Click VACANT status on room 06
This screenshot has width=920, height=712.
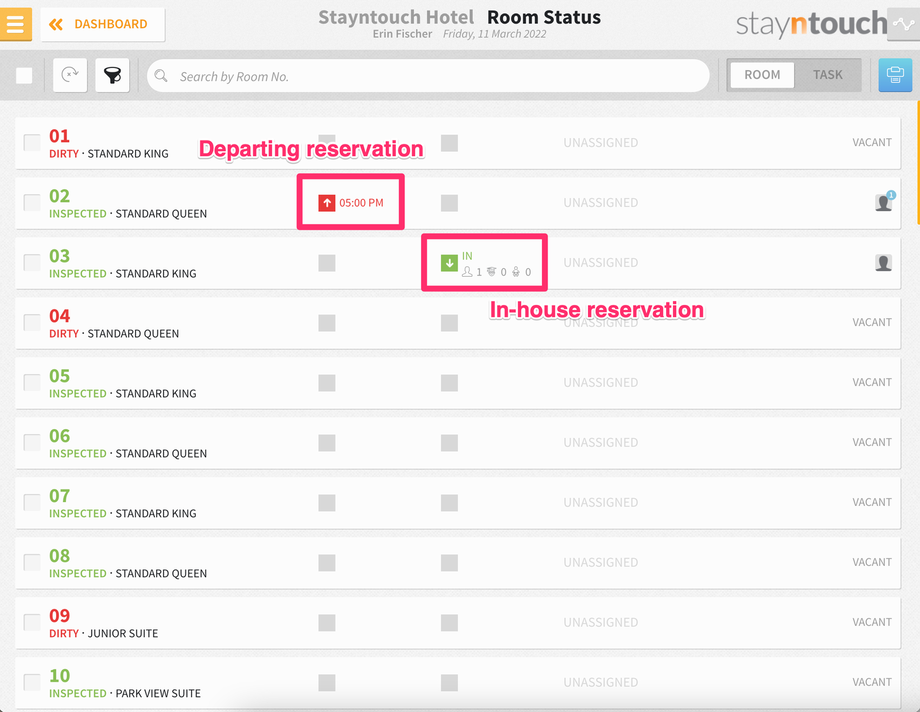coord(872,443)
